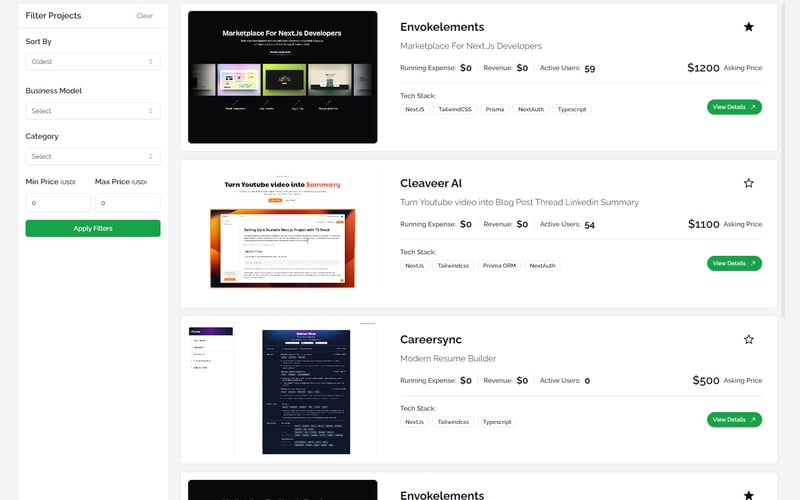Open Sort By dropdown showing Oldest
The height and width of the screenshot is (500, 800).
click(x=93, y=62)
